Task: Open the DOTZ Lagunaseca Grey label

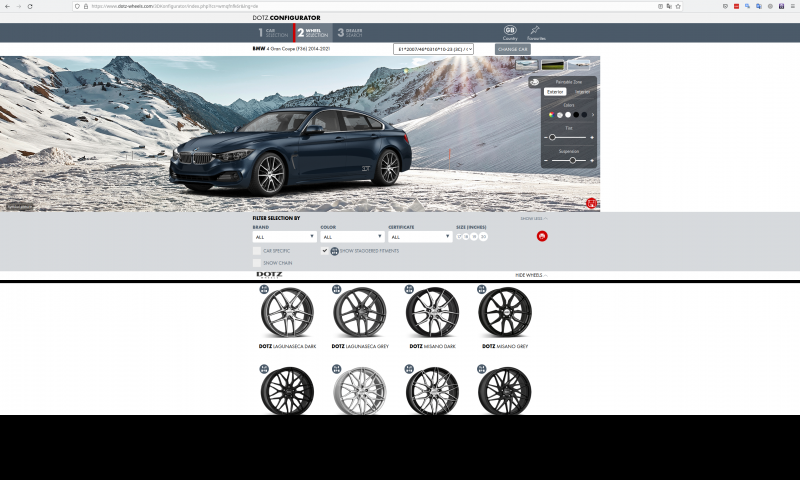Action: [360, 346]
